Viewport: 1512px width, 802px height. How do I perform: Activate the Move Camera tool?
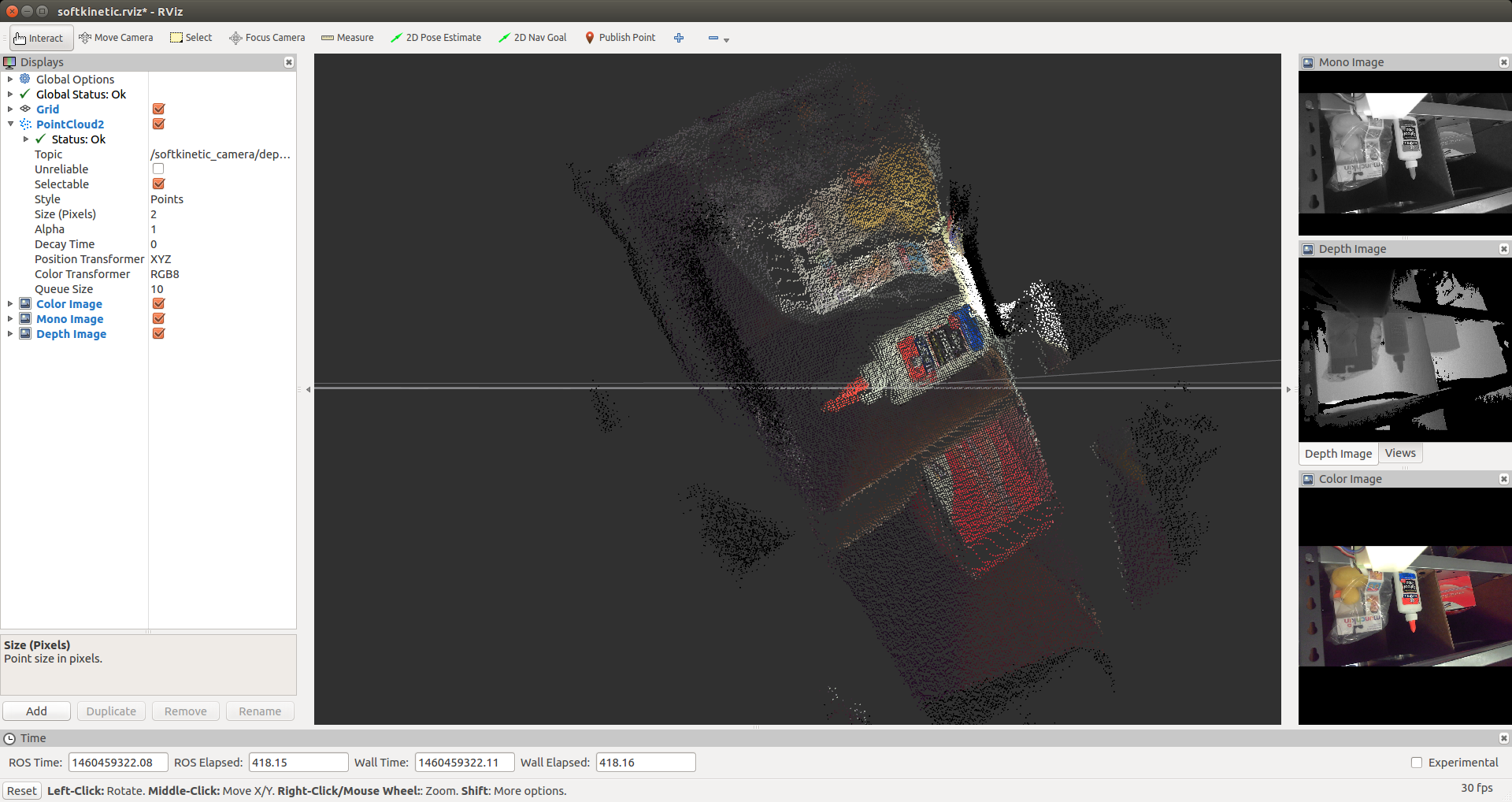point(116,38)
